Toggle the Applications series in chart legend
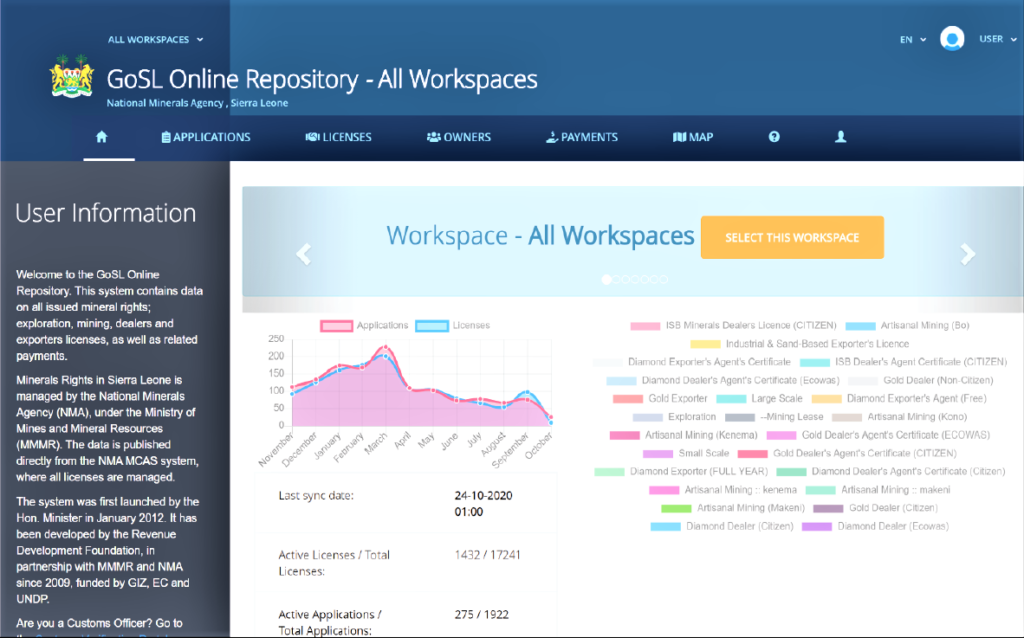This screenshot has height=638, width=1024. (364, 325)
